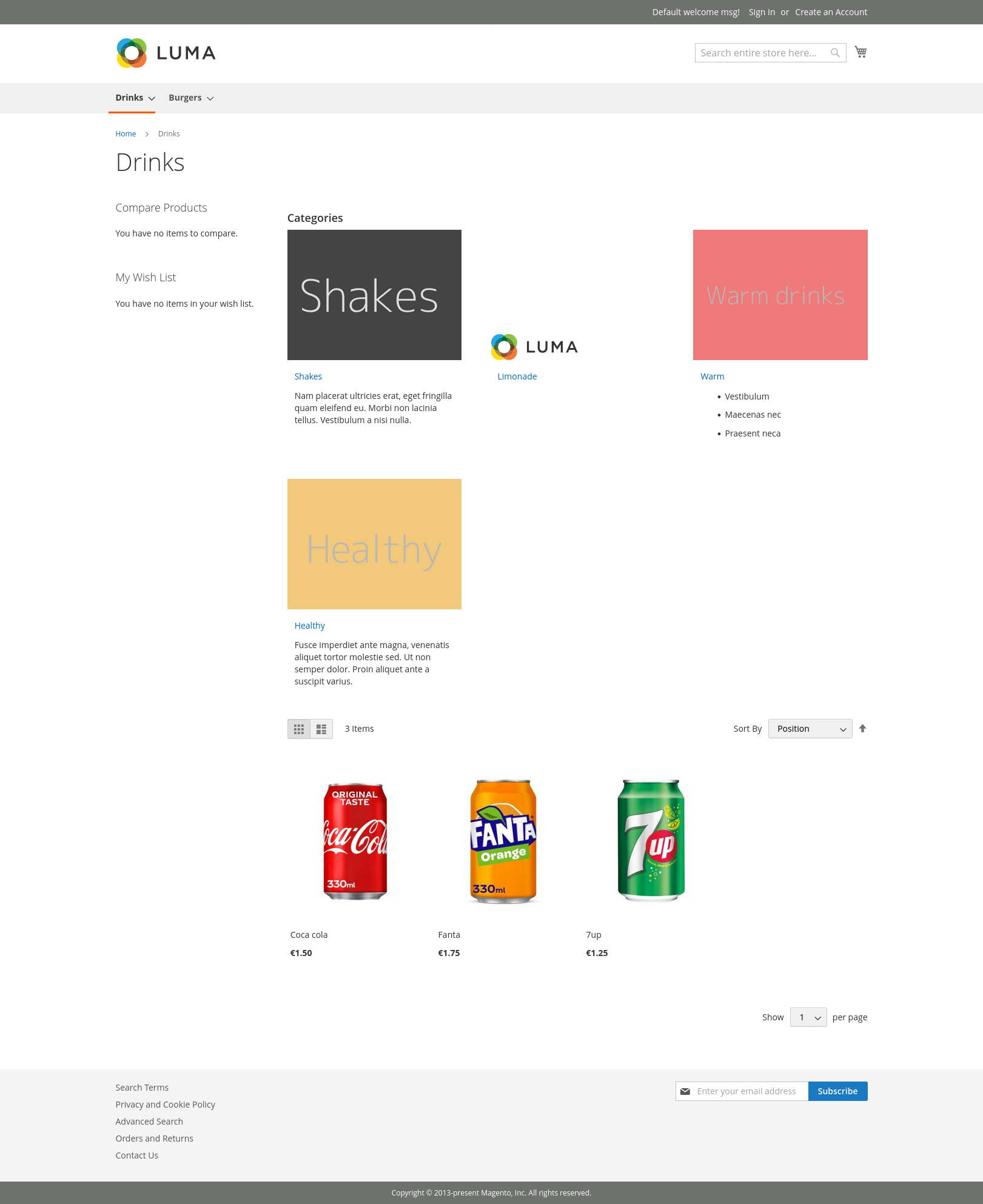Open the Sort By Position dropdown
The width and height of the screenshot is (983, 1204).
810,729
